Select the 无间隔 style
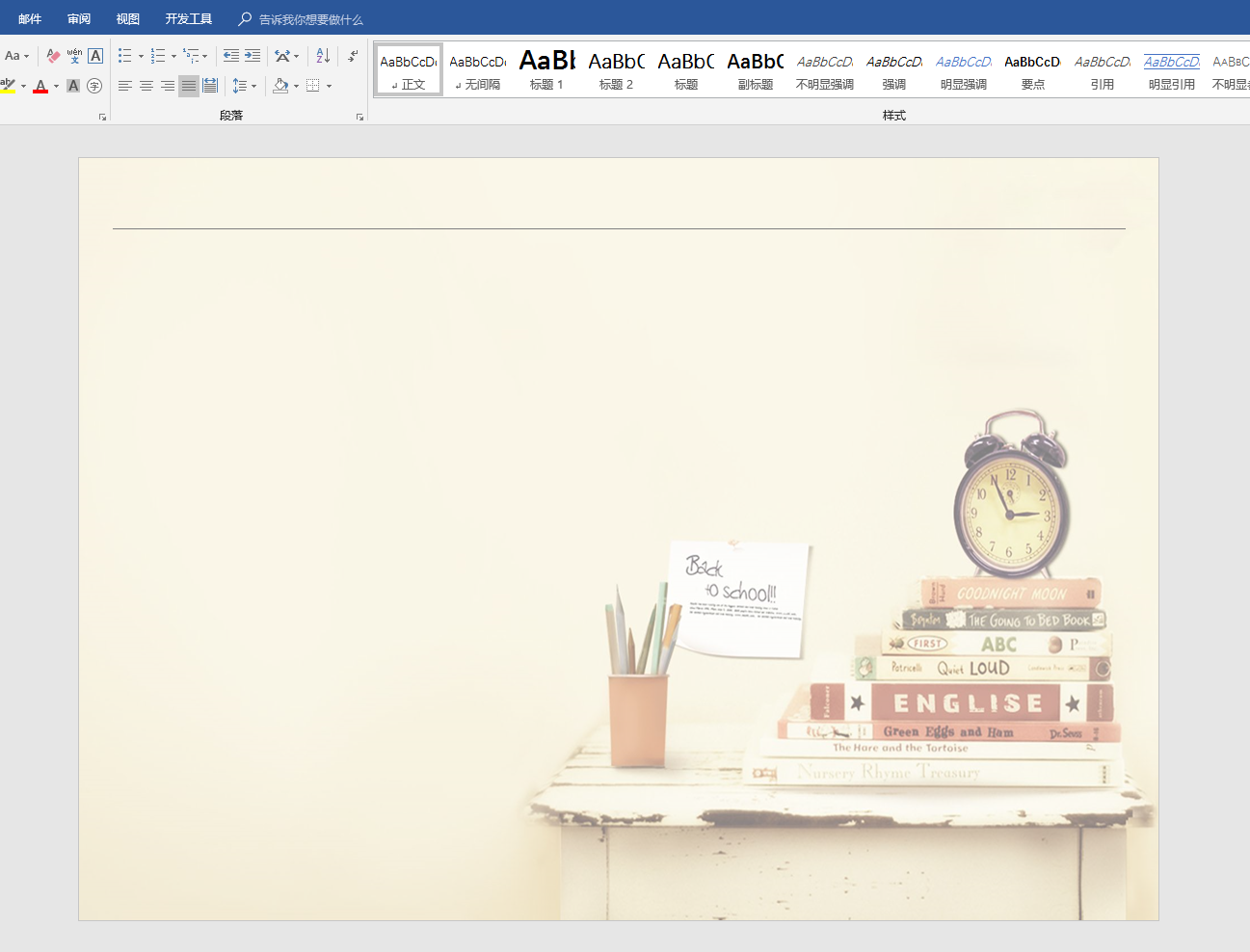Image resolution: width=1250 pixels, height=952 pixels. coord(478,70)
